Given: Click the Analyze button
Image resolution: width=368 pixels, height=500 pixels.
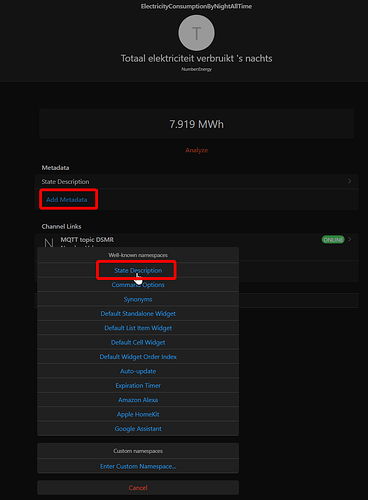Looking at the screenshot, I should point(196,150).
